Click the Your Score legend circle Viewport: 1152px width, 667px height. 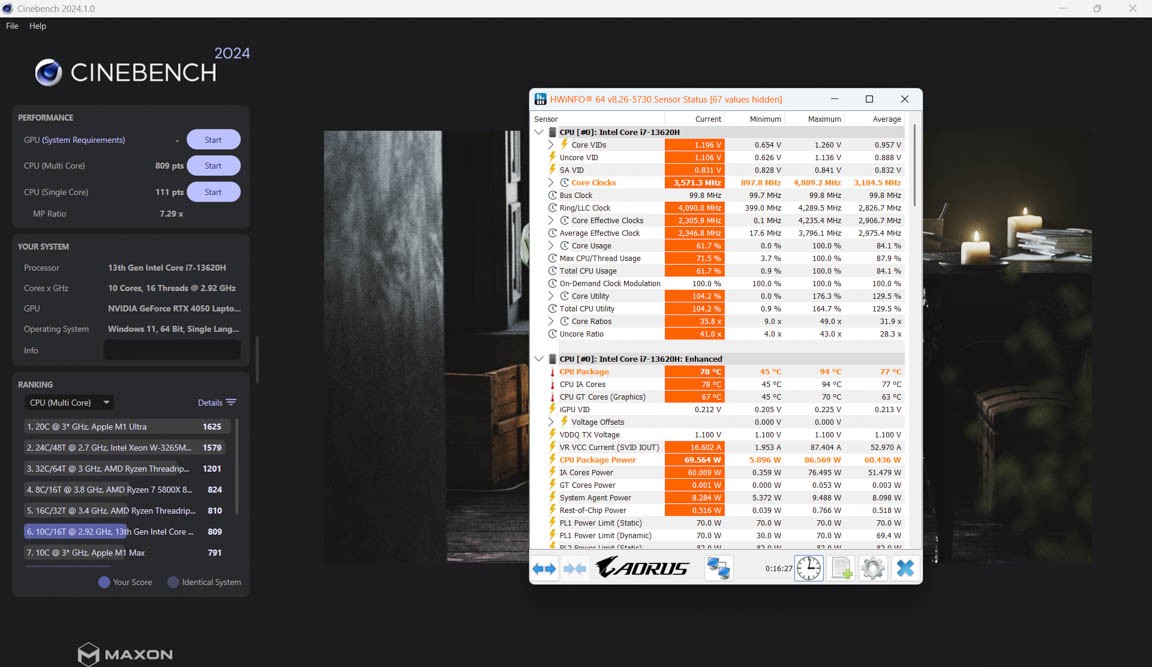[x=104, y=582]
